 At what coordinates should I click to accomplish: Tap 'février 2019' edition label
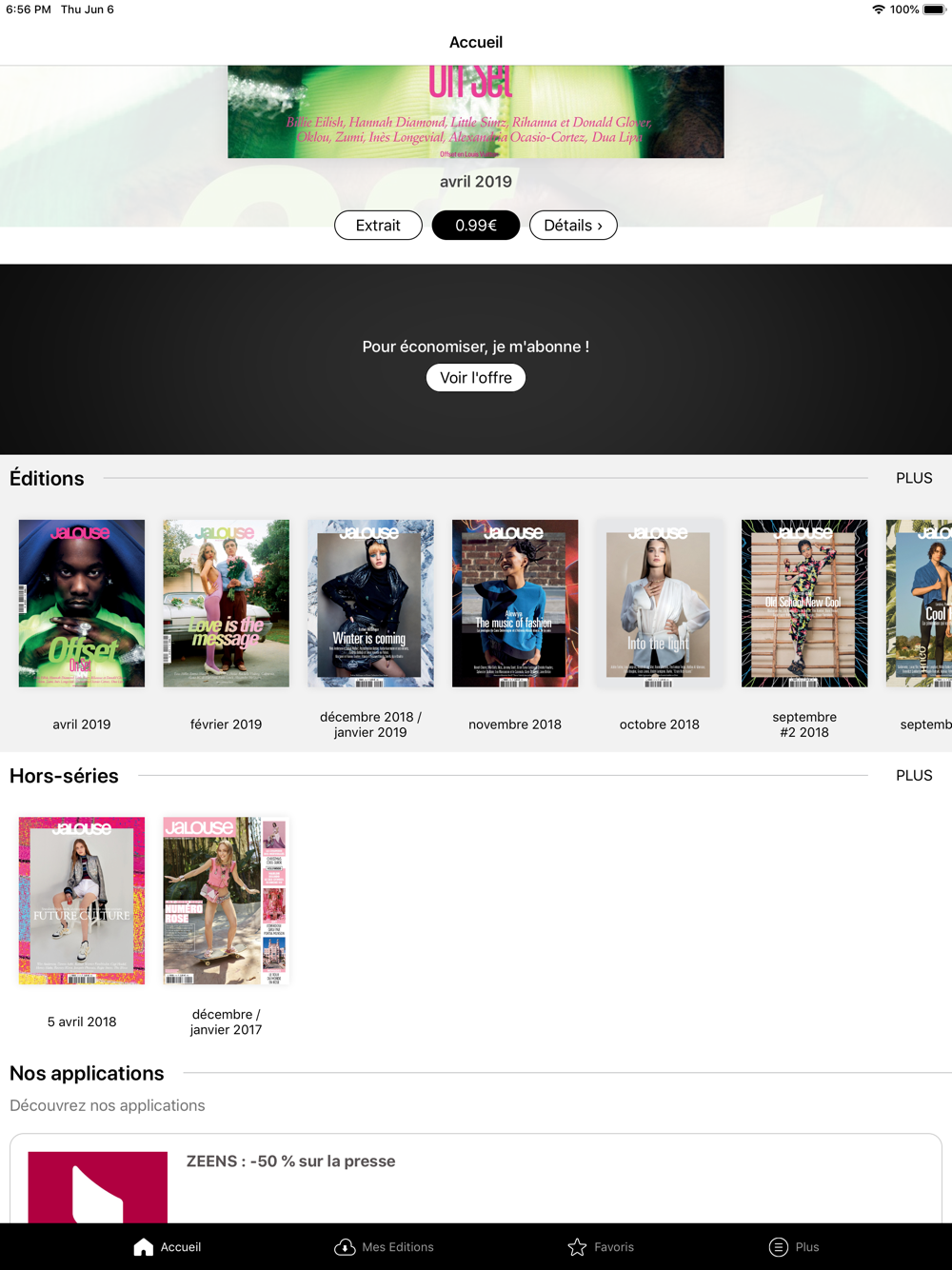(227, 724)
